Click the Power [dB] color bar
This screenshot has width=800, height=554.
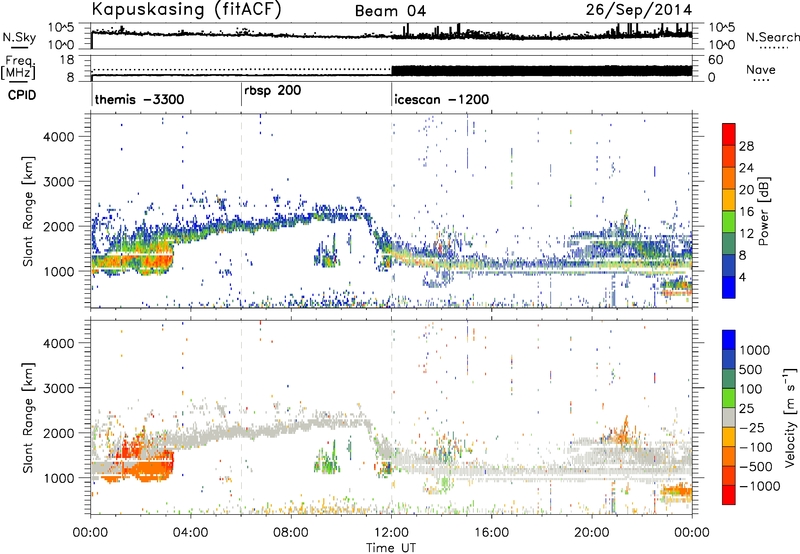729,211
